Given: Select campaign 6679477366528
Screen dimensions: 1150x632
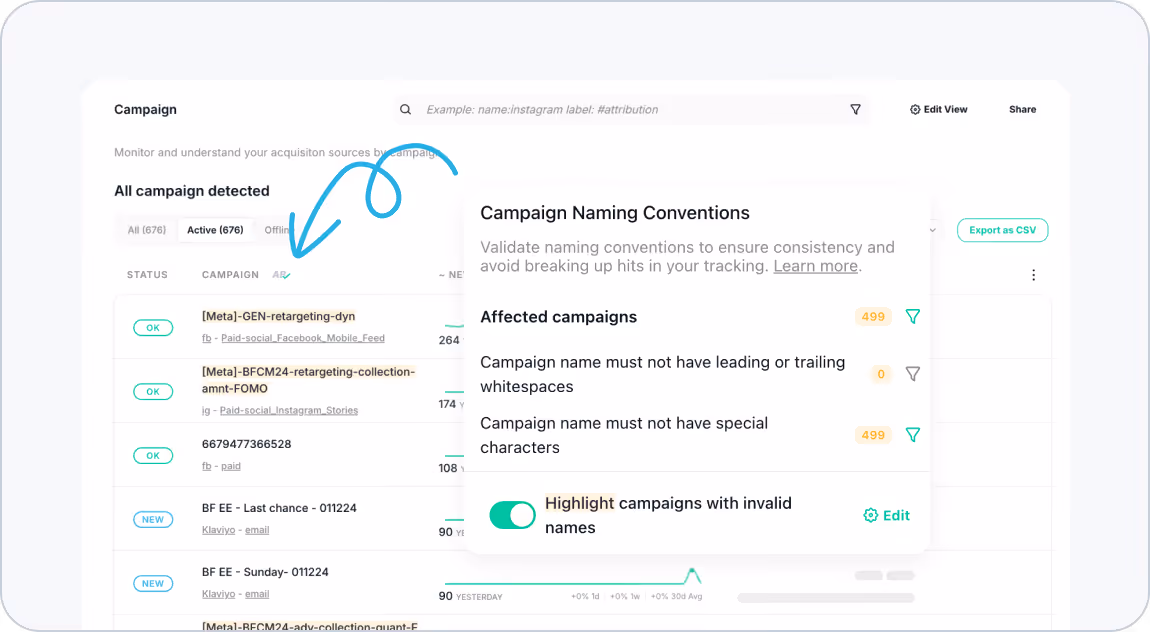Looking at the screenshot, I should pos(246,444).
